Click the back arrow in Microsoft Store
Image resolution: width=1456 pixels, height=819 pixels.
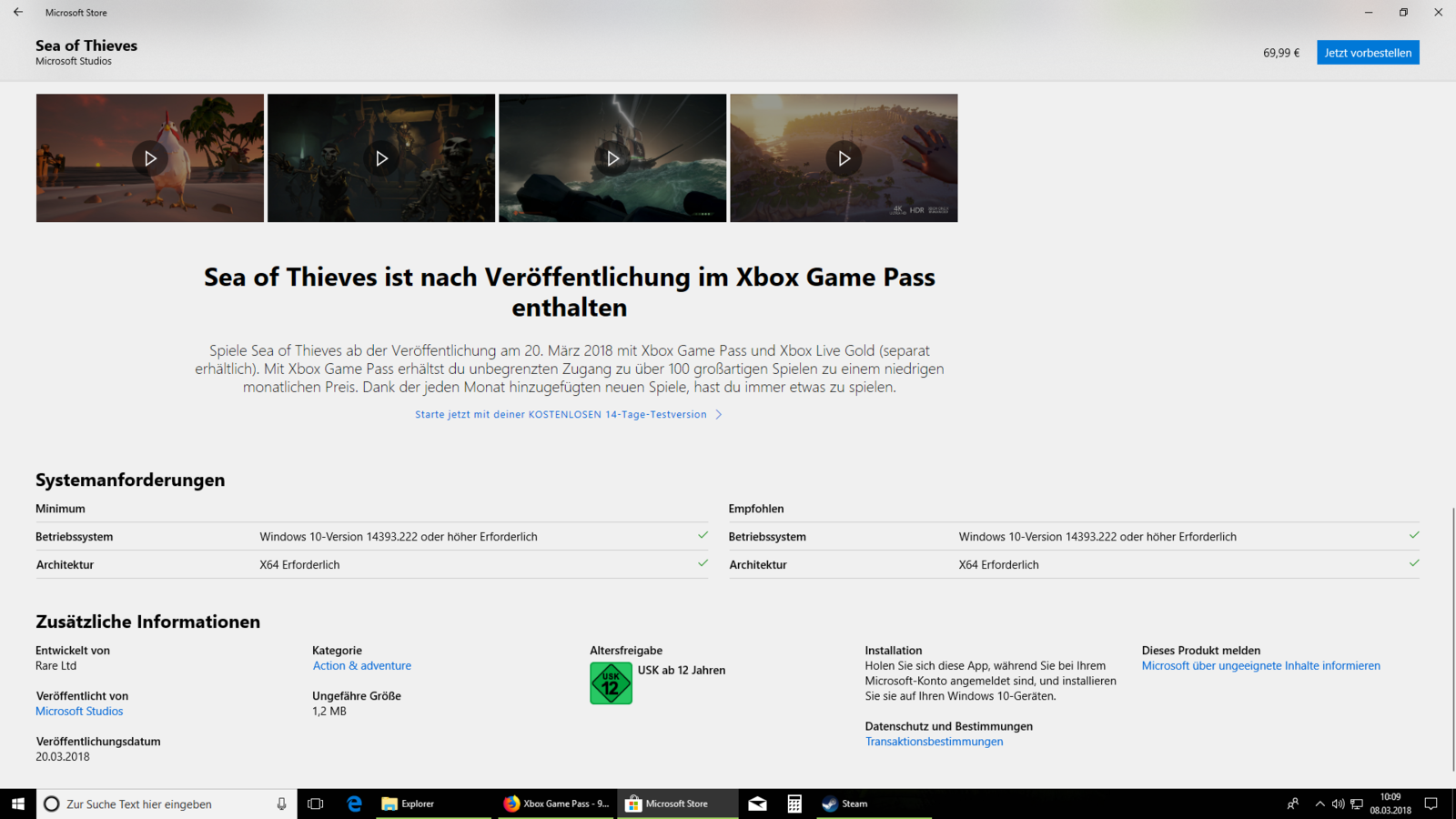pyautogui.click(x=18, y=12)
